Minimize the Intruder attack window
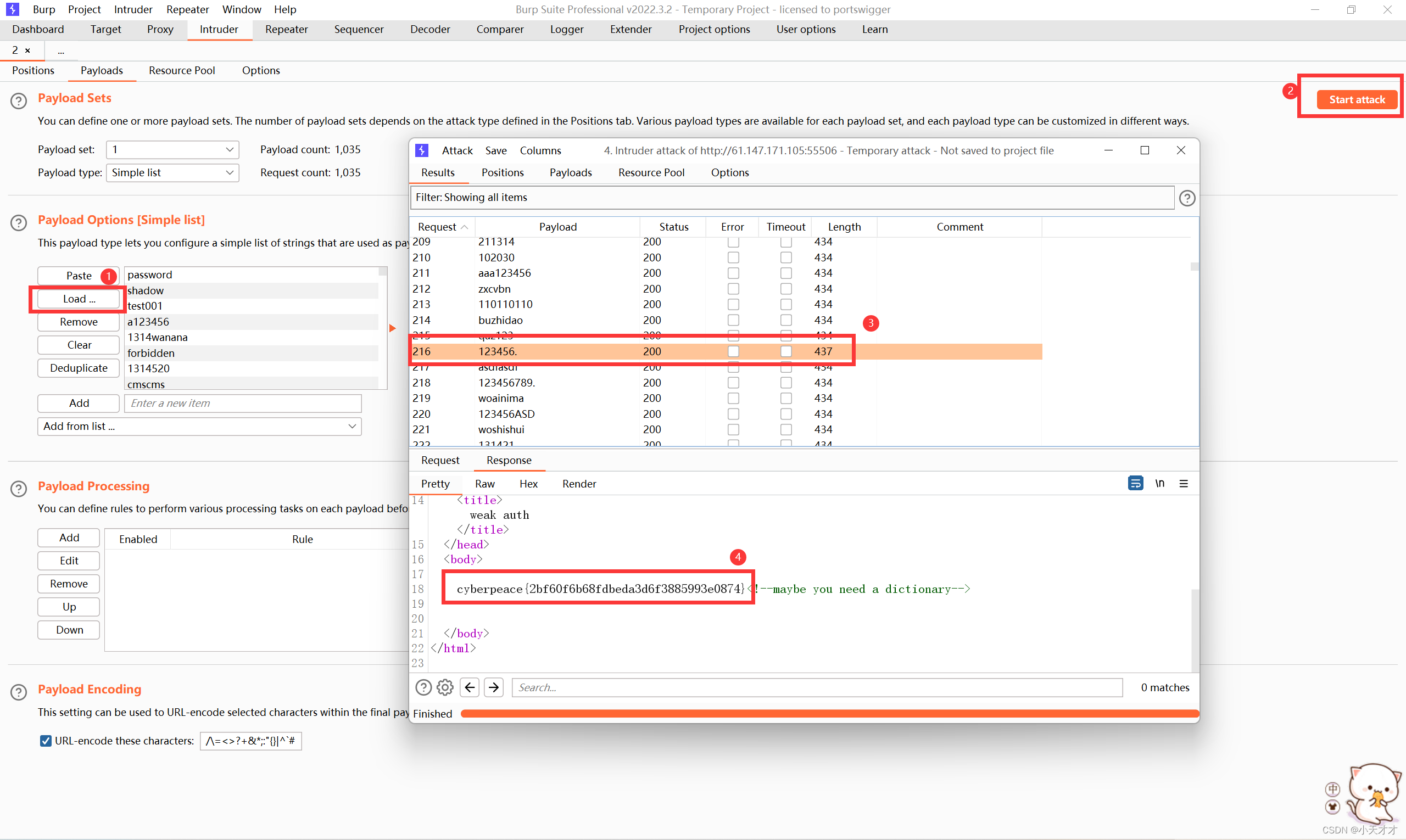Viewport: 1406px width, 840px height. click(1108, 150)
